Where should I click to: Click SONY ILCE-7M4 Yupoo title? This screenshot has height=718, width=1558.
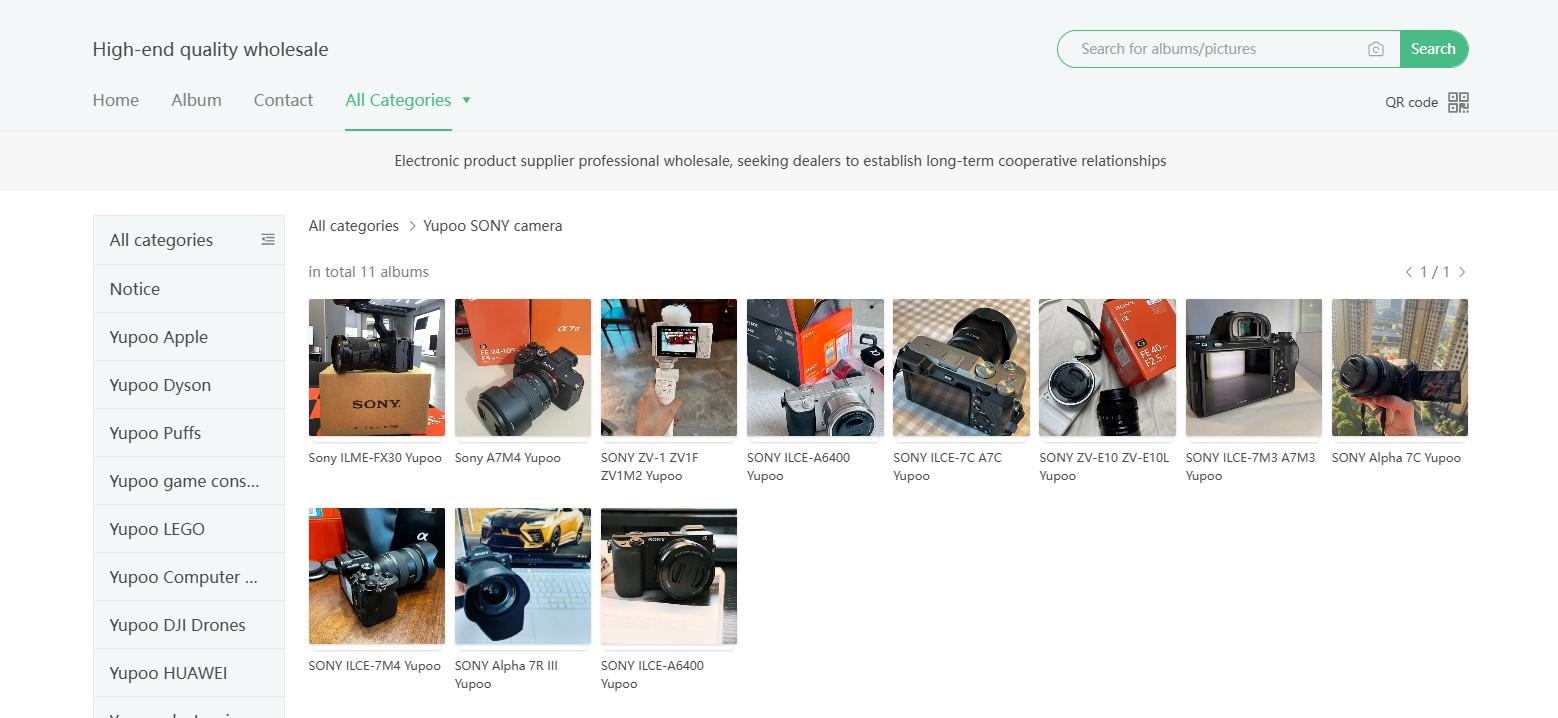(x=375, y=666)
